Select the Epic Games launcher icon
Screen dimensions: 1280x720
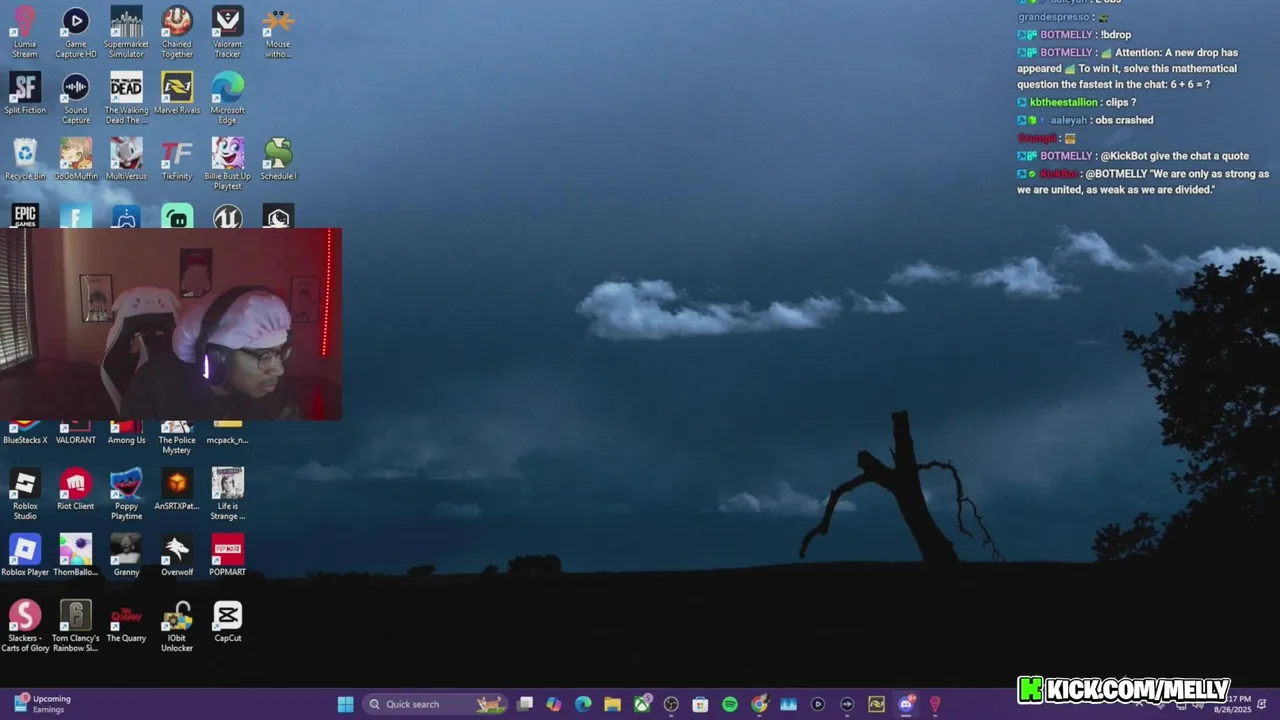(25, 216)
